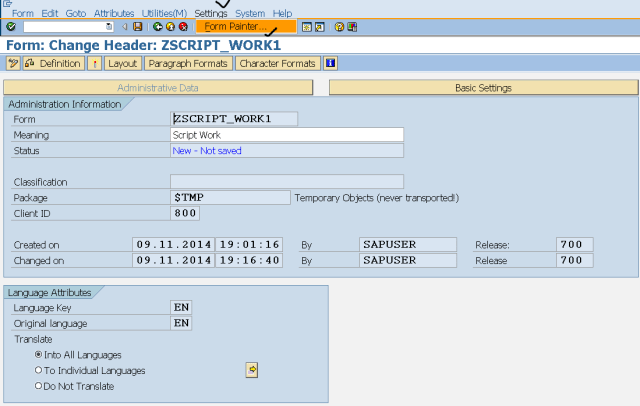Switch to Basic Settings tab
Image resolution: width=640 pixels, height=406 pixels.
point(483,88)
